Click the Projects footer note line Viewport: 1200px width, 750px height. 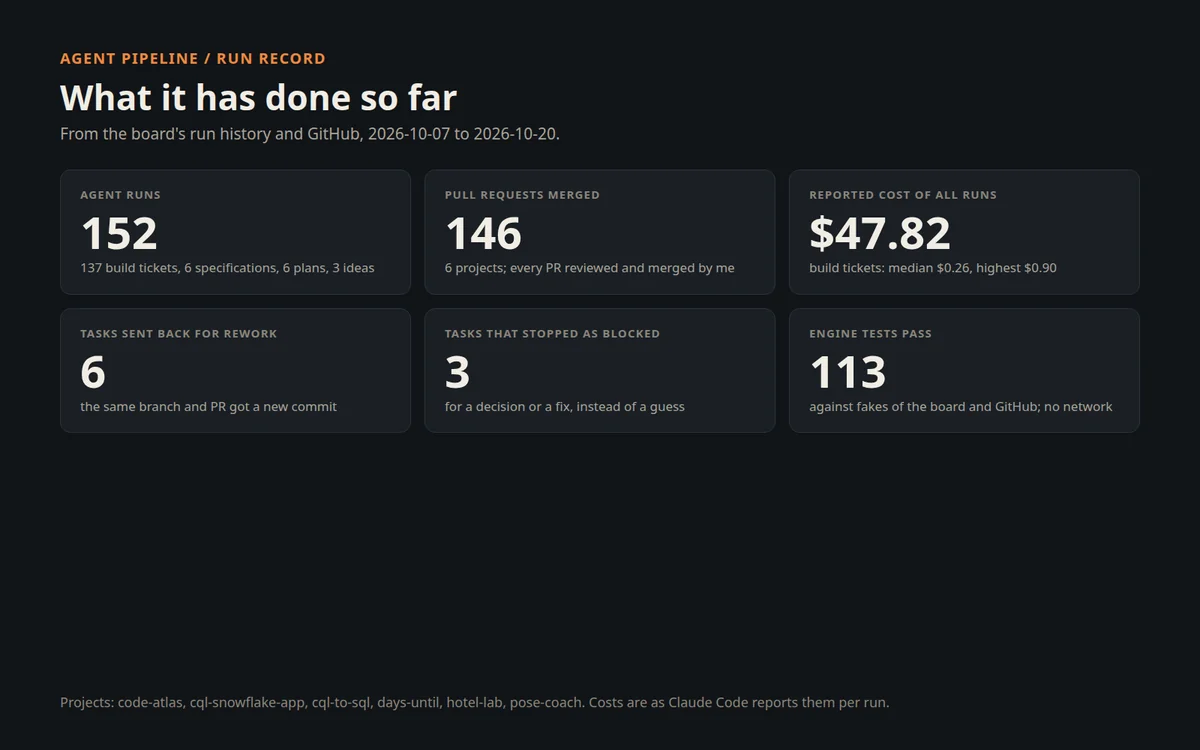coord(474,703)
